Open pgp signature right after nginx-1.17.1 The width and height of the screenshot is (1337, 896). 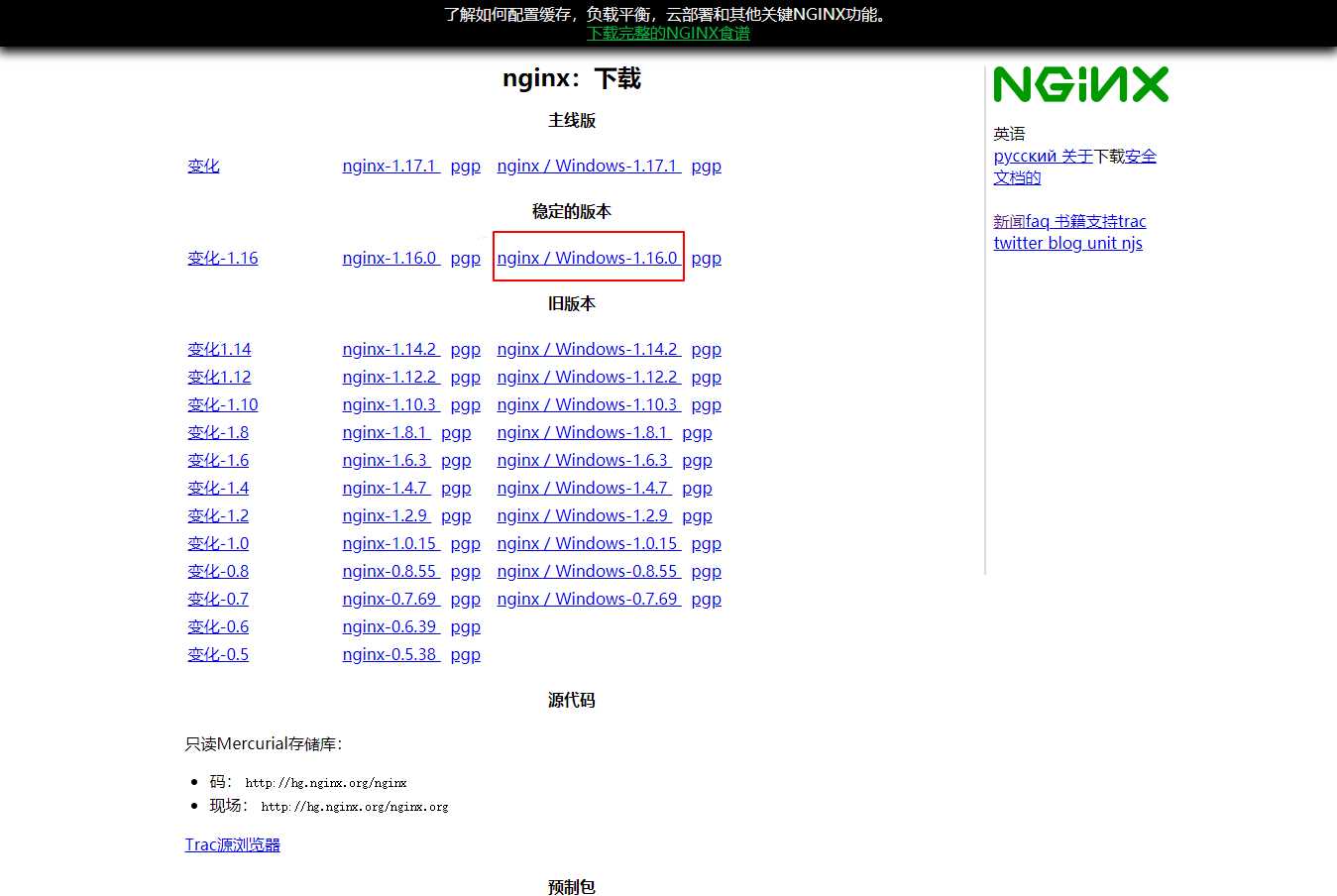click(465, 166)
